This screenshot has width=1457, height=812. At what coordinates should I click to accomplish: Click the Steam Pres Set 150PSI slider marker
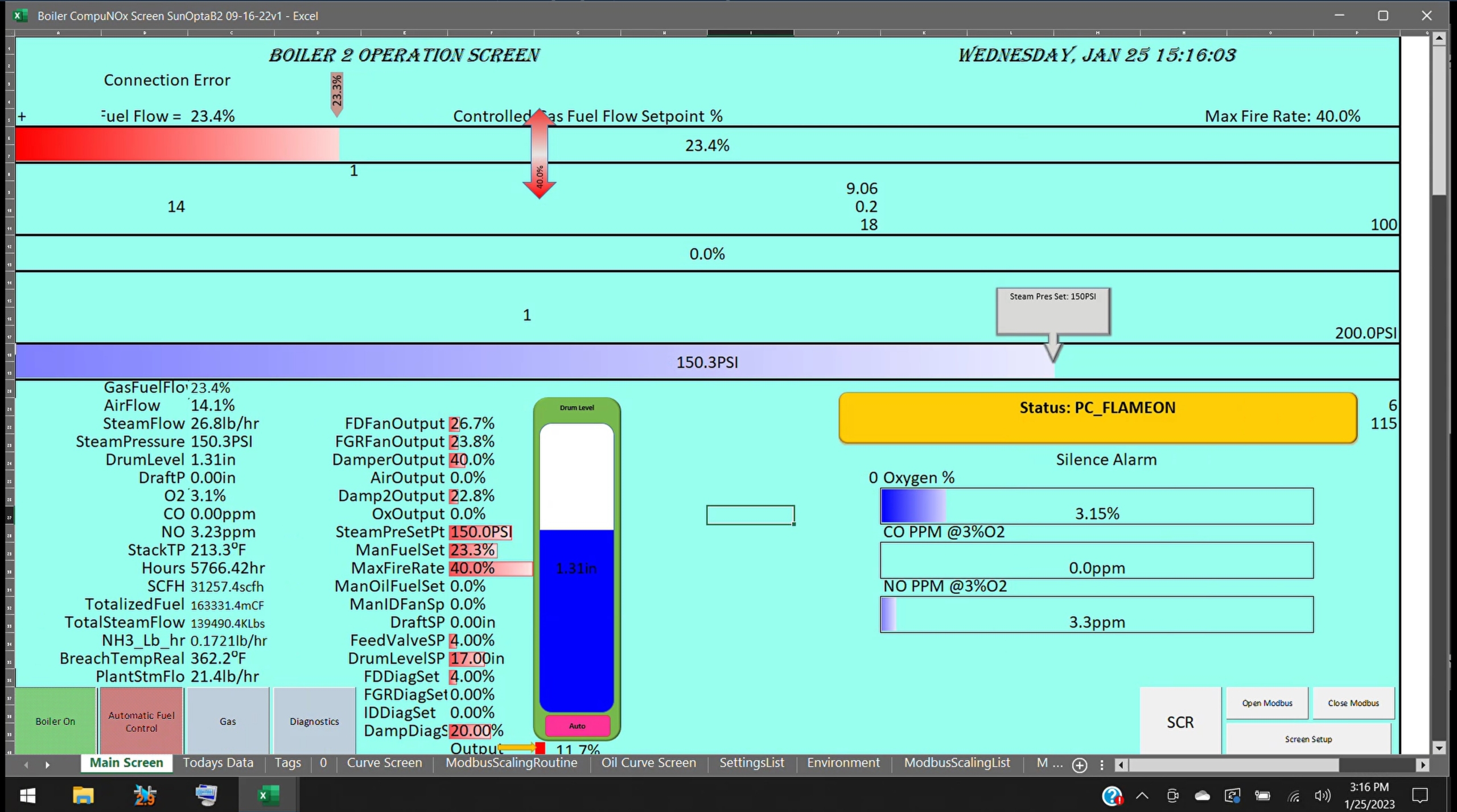click(x=1052, y=311)
